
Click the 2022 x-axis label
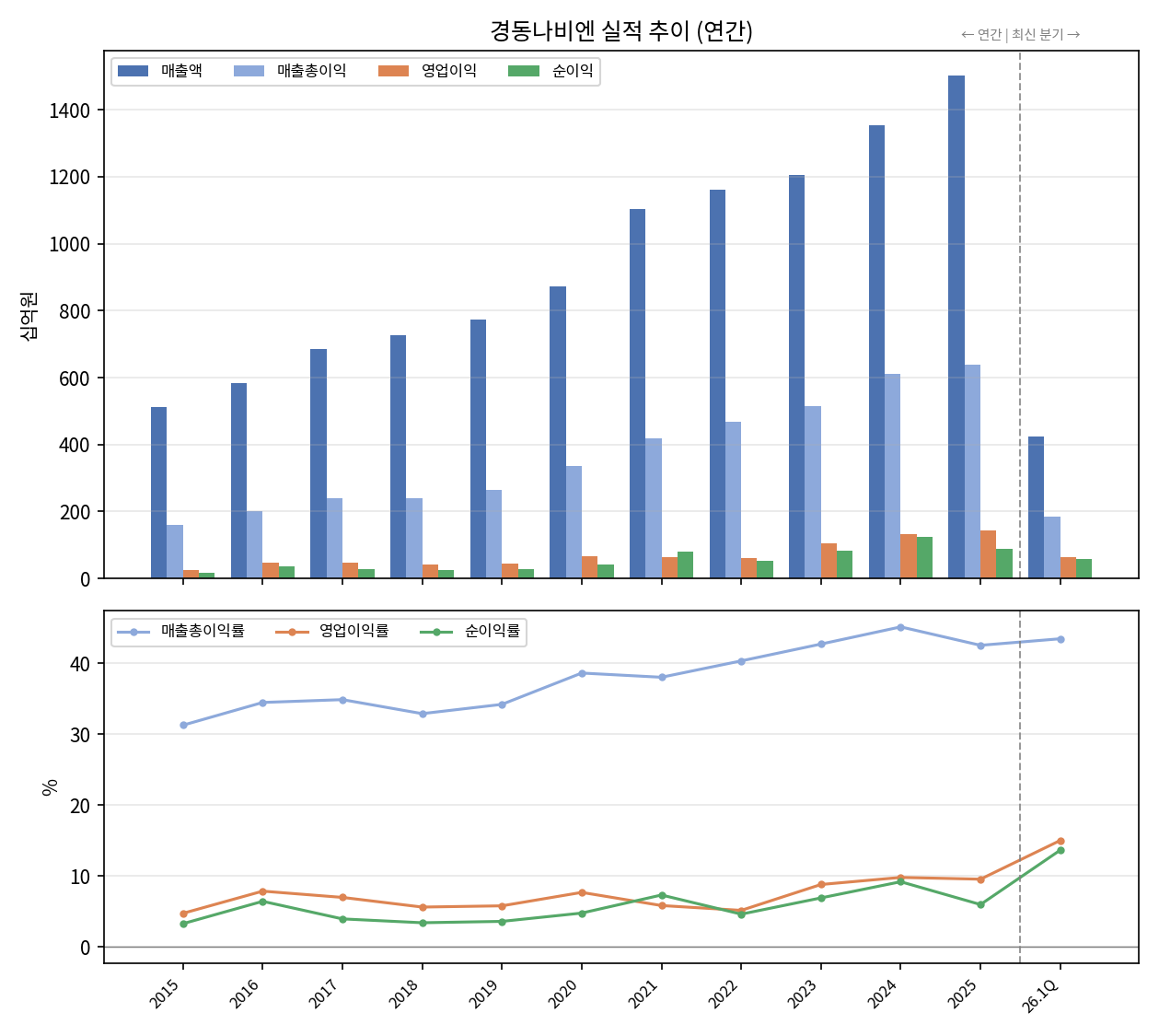tap(724, 994)
